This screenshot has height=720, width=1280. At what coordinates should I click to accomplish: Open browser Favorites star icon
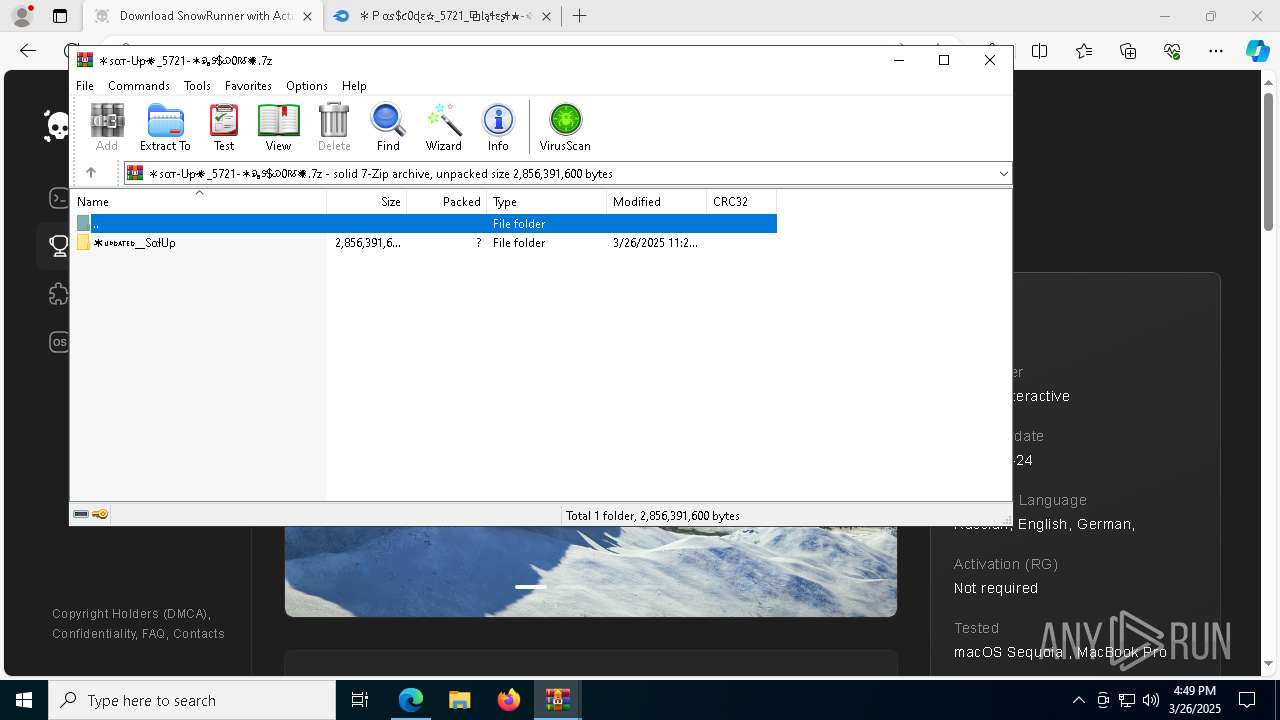click(x=1084, y=51)
